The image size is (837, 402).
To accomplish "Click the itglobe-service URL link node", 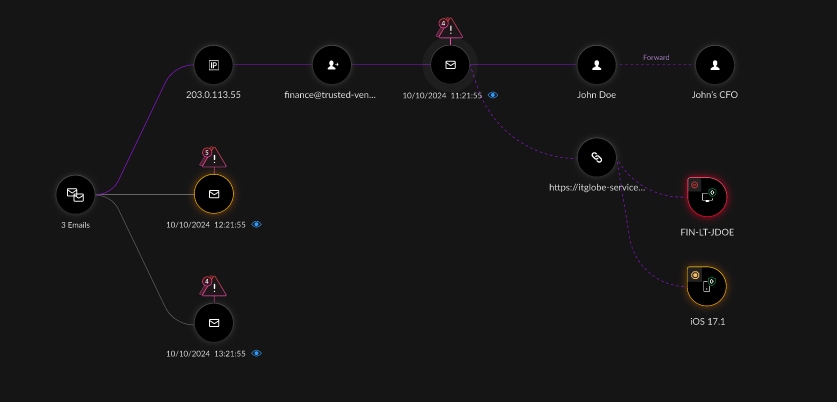I will pyautogui.click(x=597, y=157).
